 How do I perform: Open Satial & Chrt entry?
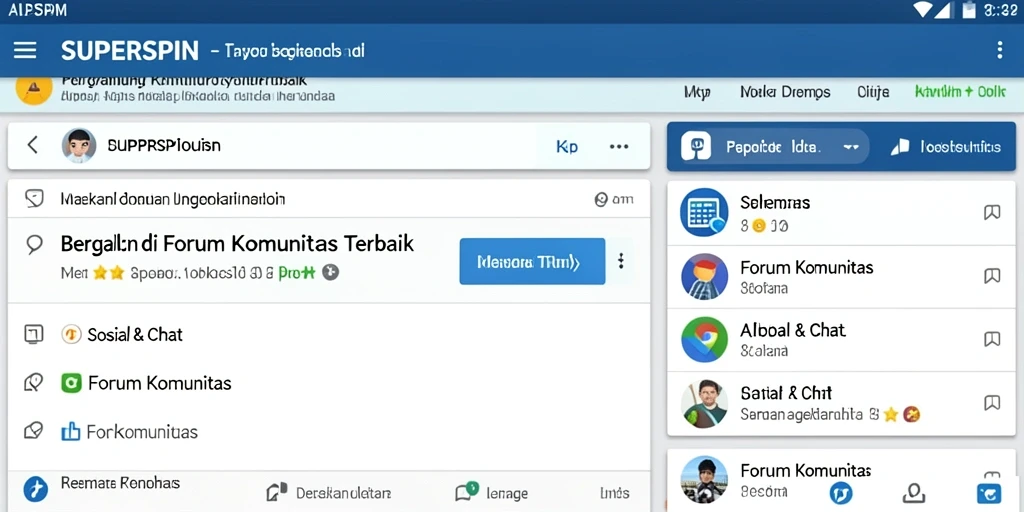841,404
